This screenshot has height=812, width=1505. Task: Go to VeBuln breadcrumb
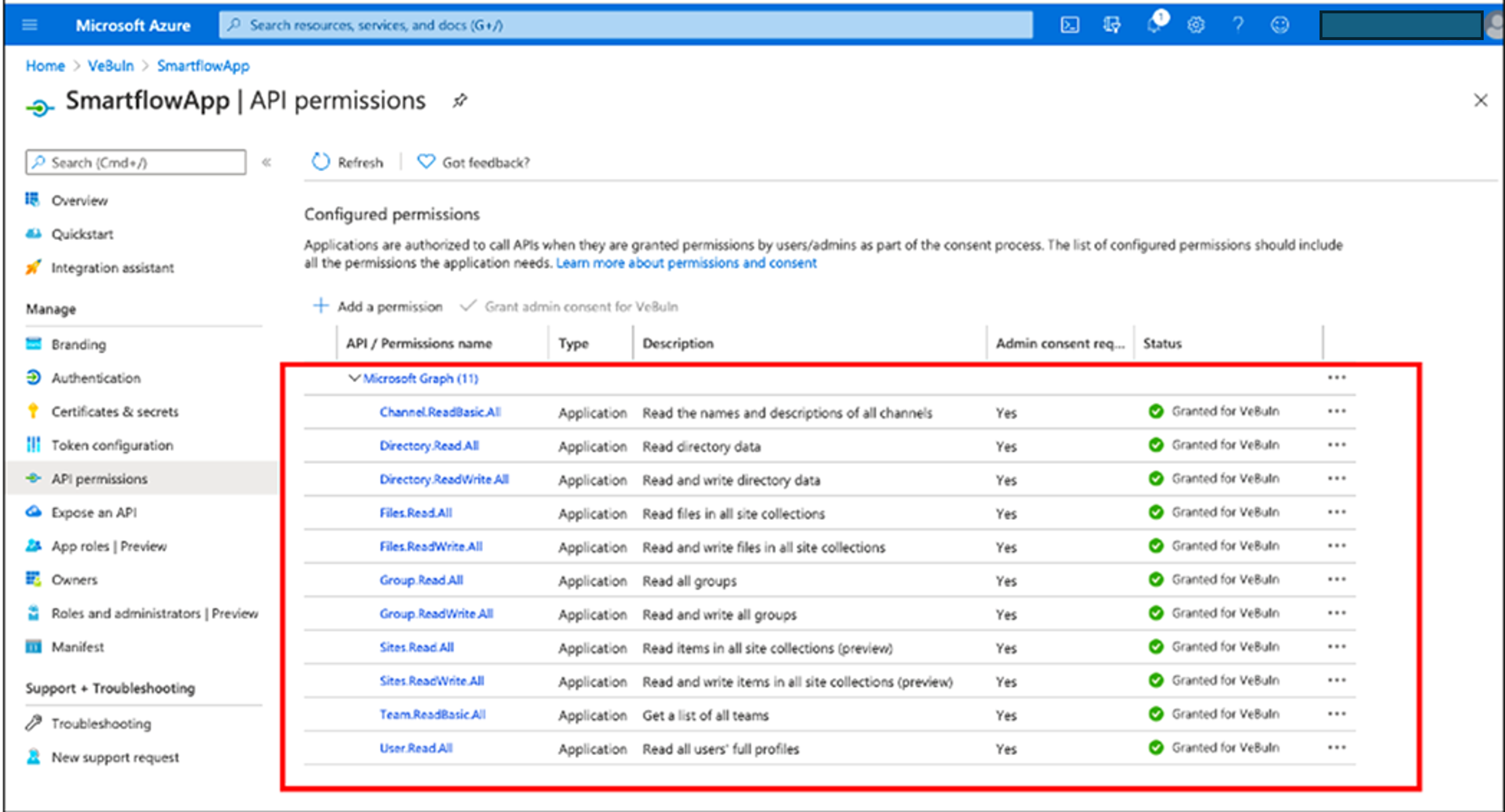click(110, 66)
